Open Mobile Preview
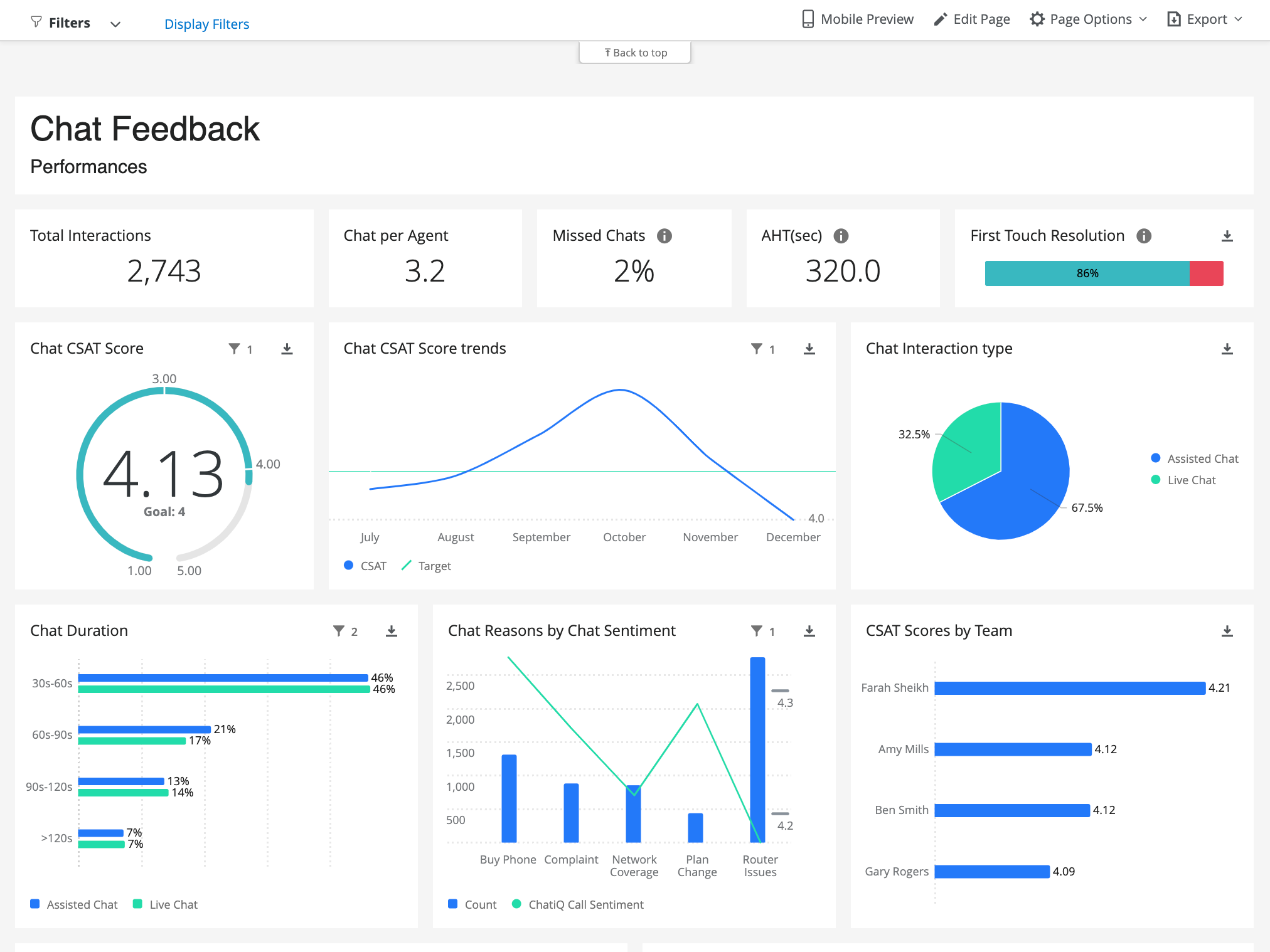The width and height of the screenshot is (1270, 952). click(858, 19)
